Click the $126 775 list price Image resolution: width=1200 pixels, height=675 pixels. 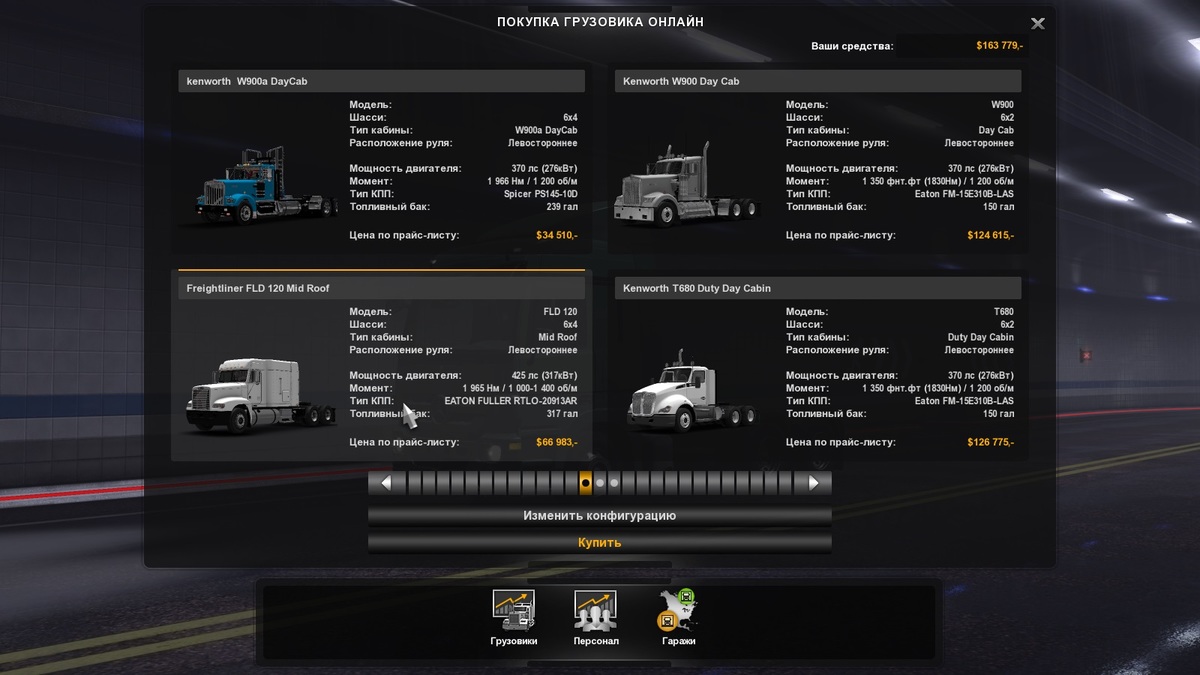pos(991,442)
